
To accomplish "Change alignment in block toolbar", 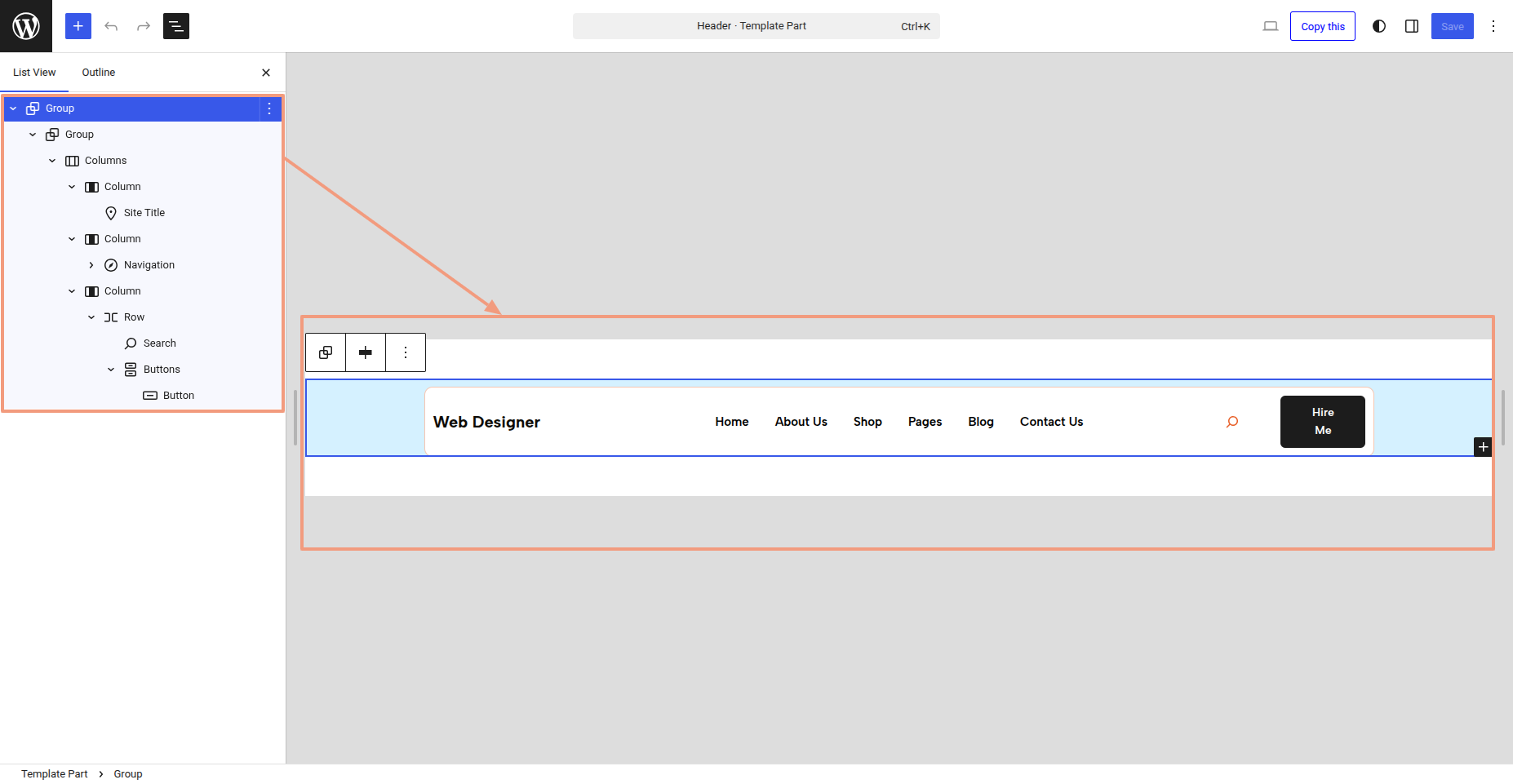I will [366, 352].
